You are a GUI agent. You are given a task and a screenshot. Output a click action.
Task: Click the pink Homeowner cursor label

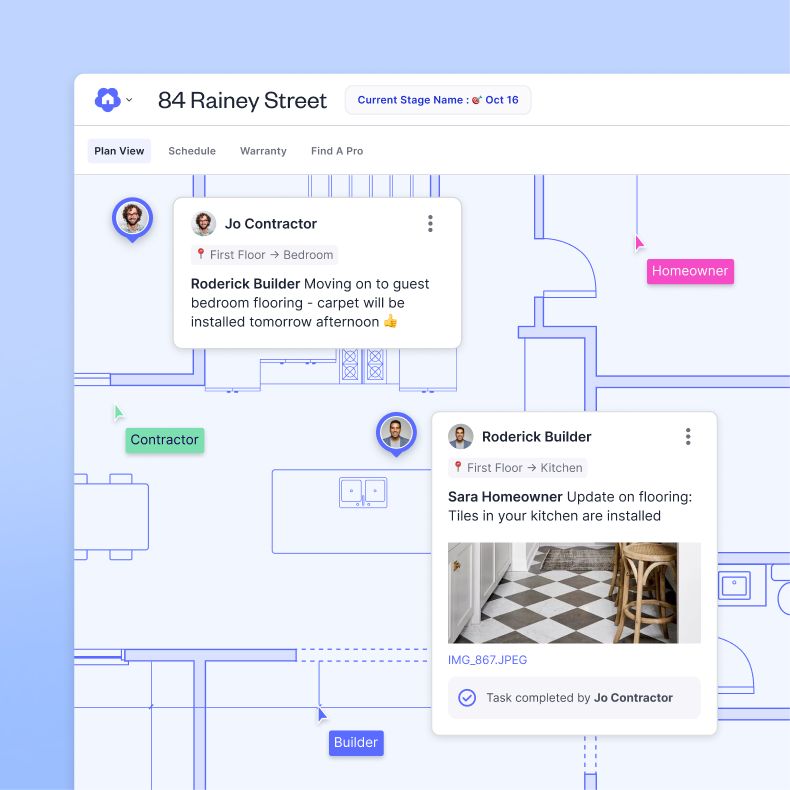[x=690, y=271]
